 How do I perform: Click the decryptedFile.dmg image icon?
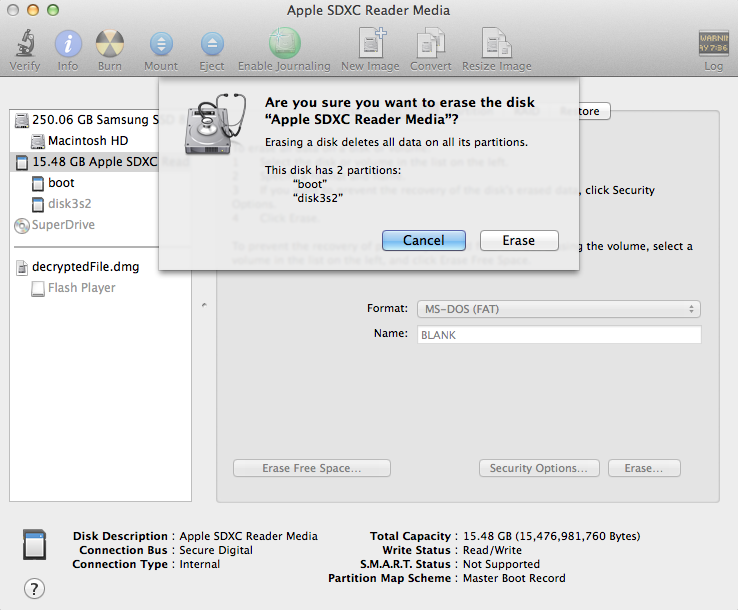pyautogui.click(x=22, y=267)
